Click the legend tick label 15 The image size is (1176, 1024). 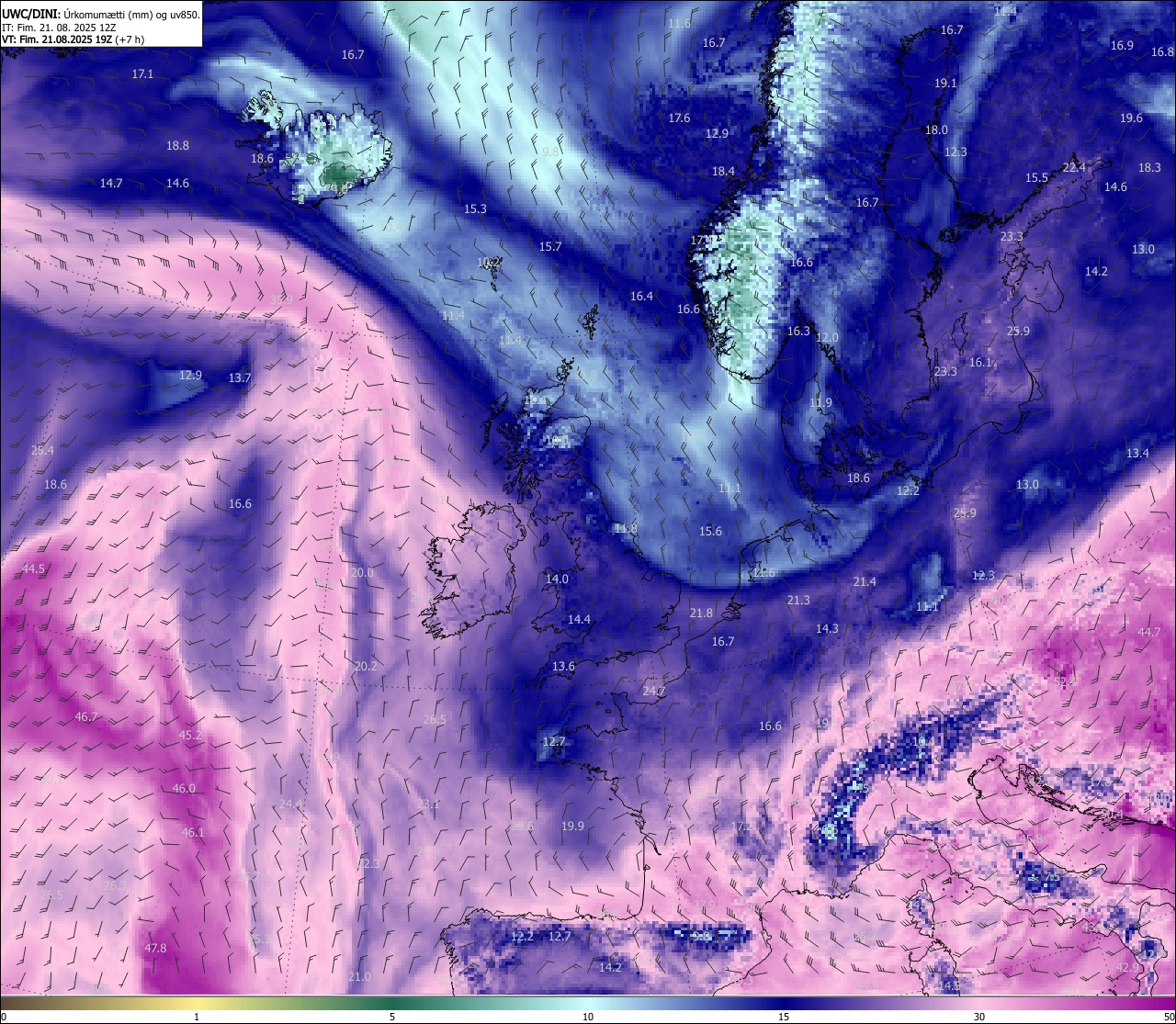[784, 1017]
